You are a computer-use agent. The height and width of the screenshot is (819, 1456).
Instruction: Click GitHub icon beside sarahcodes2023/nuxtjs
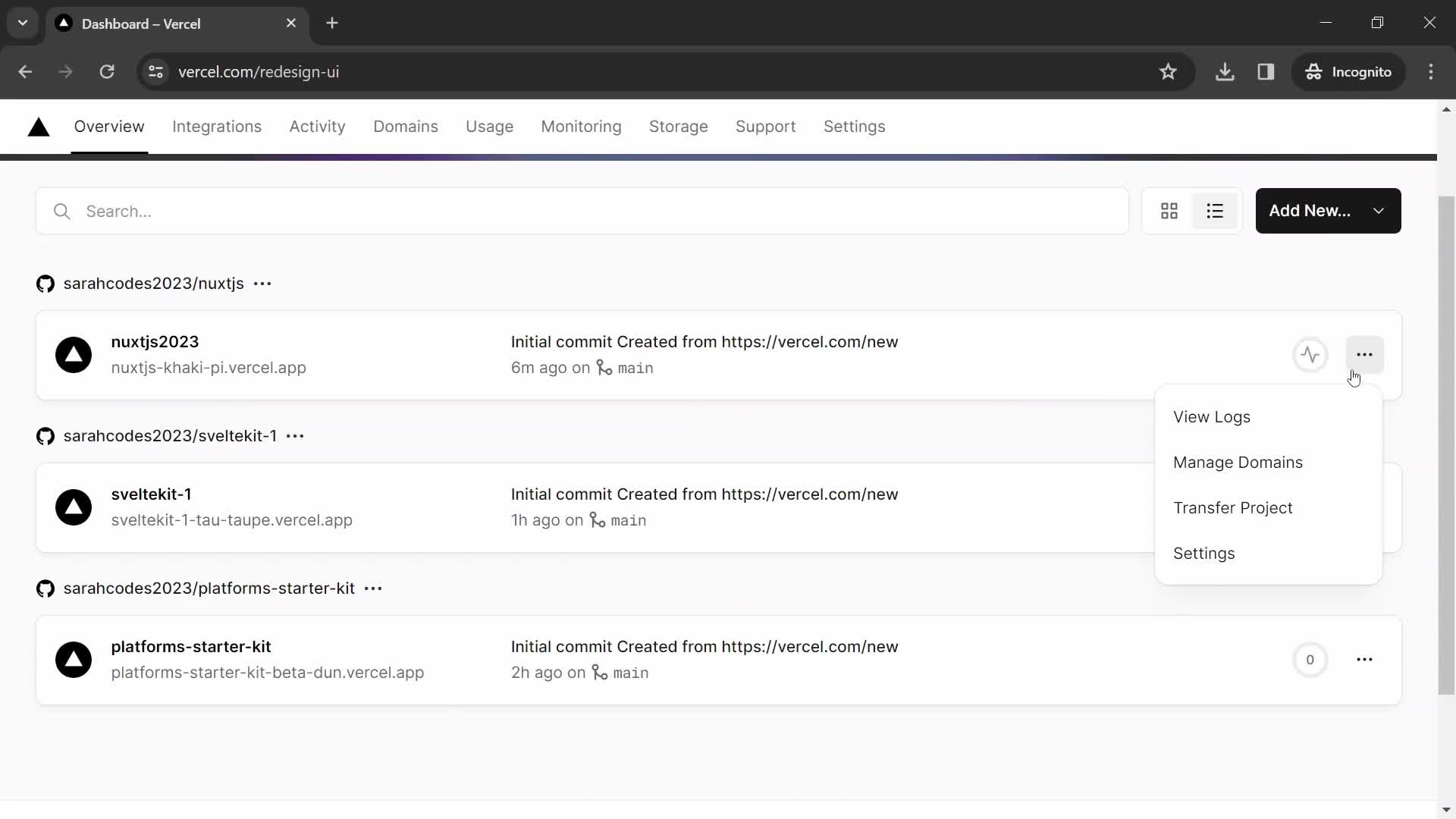click(45, 284)
